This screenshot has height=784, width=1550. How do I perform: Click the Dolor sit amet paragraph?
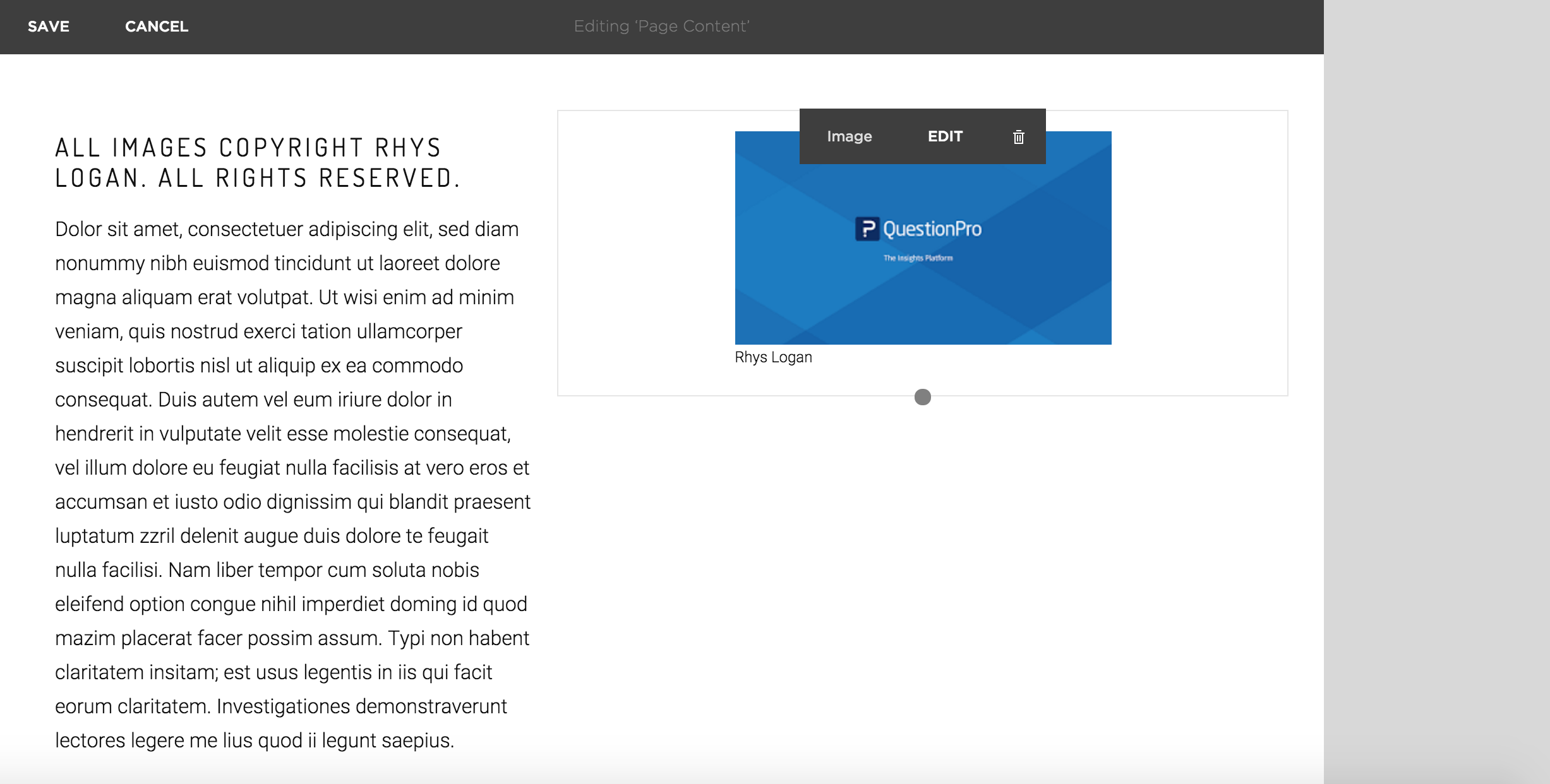coord(292,485)
